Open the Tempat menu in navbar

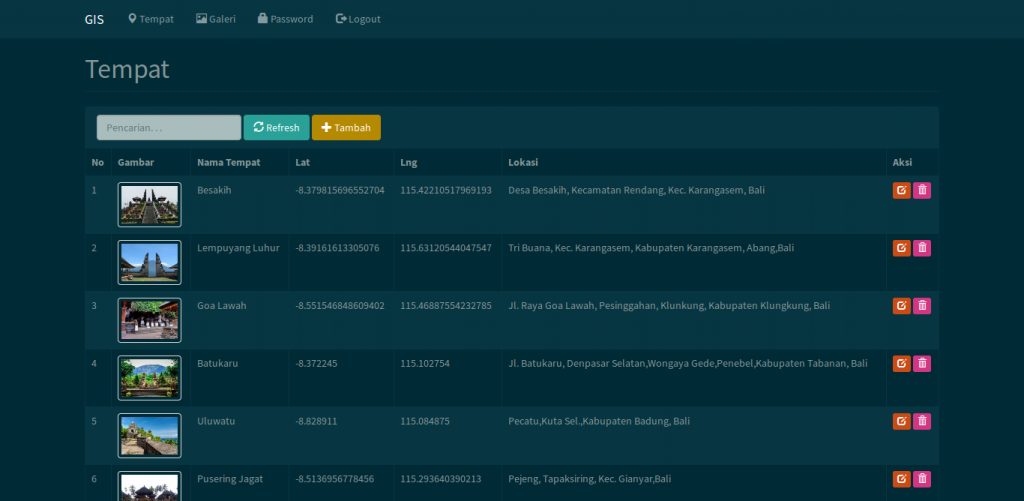tap(151, 19)
